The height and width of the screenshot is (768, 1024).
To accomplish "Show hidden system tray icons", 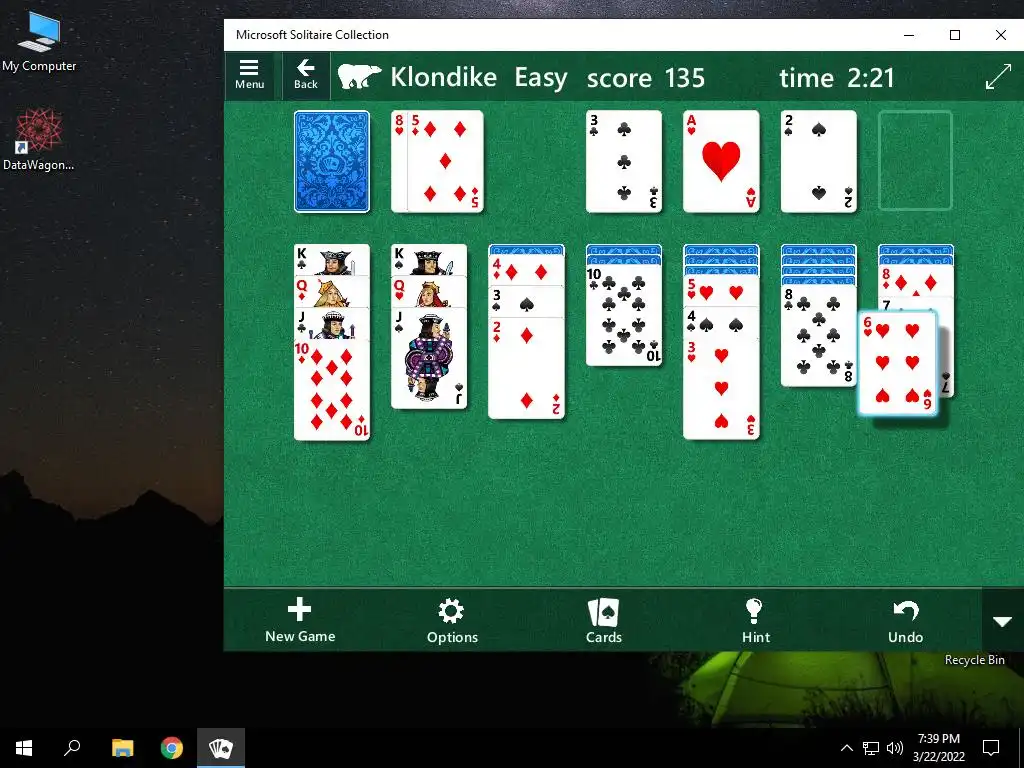I will point(846,748).
